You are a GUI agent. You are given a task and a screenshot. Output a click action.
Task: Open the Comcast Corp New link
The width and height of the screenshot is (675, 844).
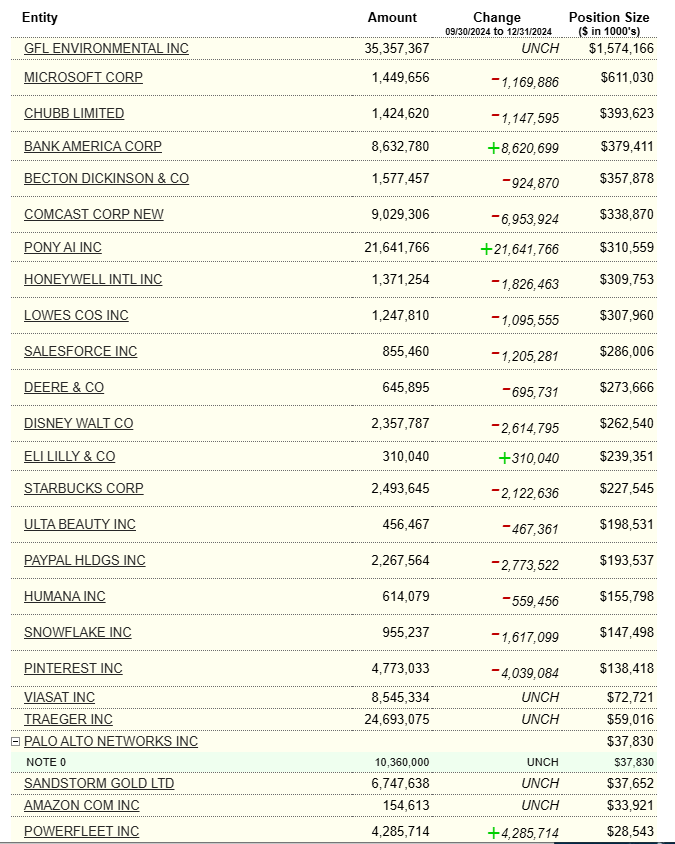click(94, 214)
